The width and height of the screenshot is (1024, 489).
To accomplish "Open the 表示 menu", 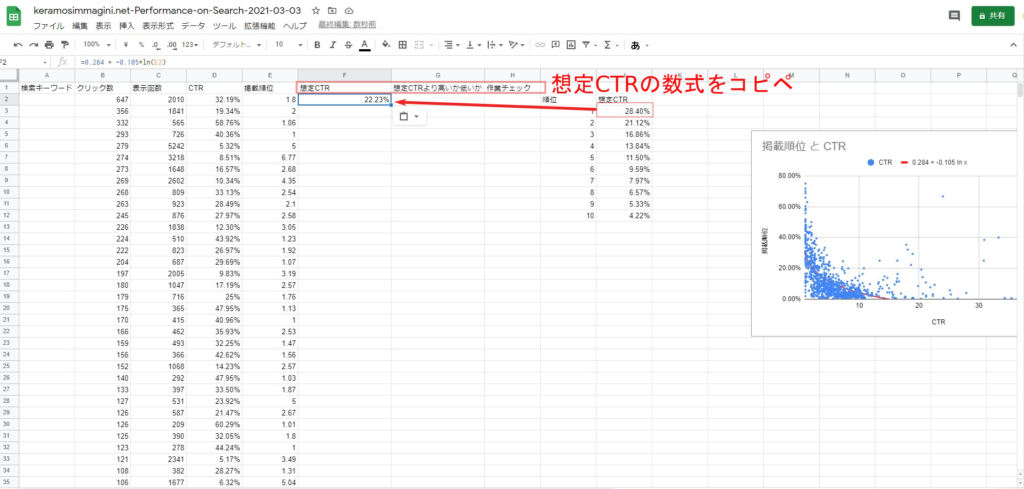I will pyautogui.click(x=103, y=26).
